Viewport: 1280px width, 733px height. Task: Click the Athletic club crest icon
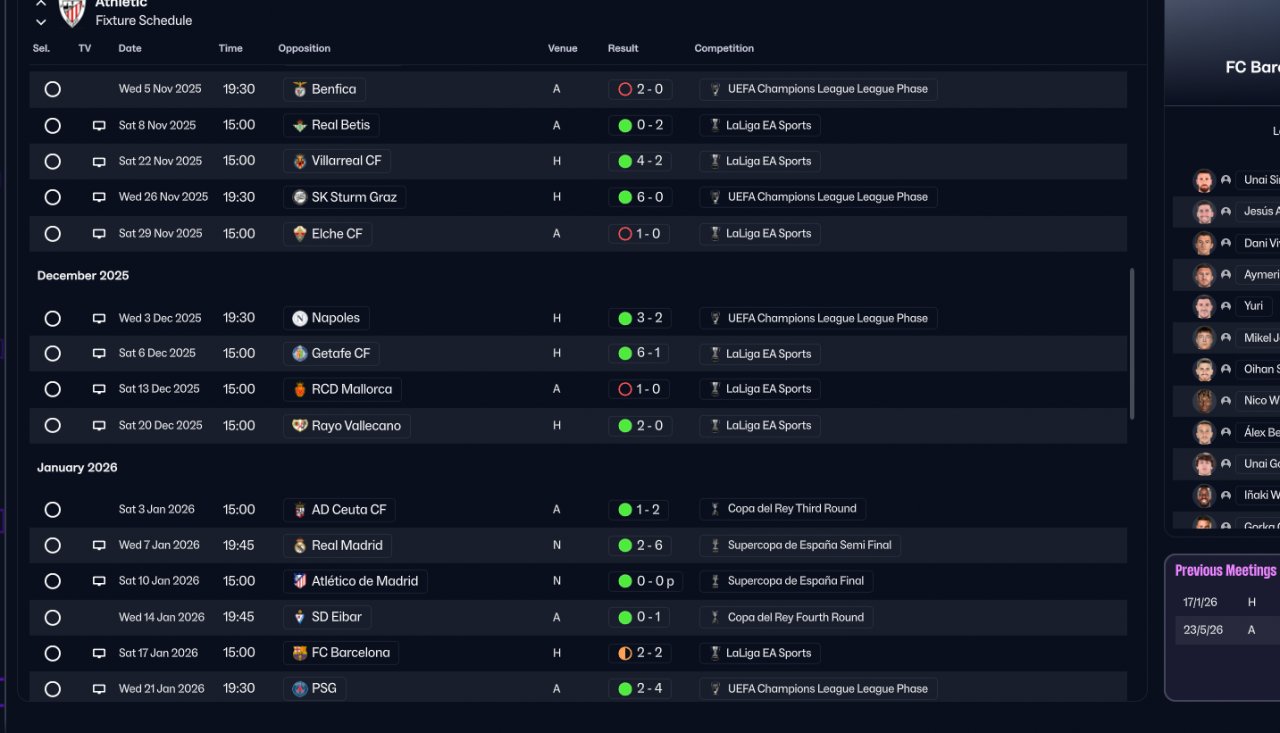[72, 12]
